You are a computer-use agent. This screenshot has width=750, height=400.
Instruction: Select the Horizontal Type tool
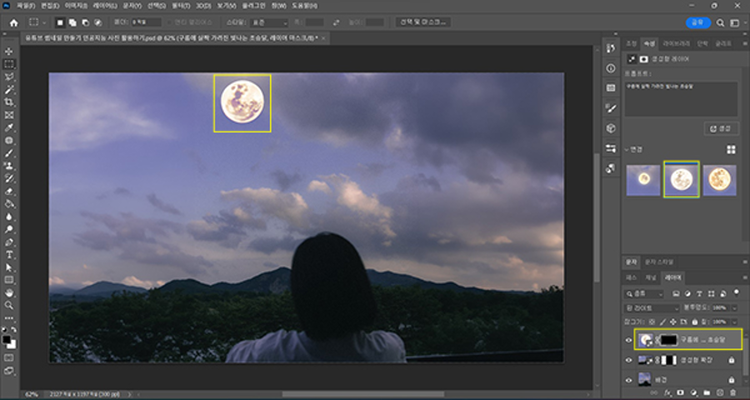click(9, 255)
